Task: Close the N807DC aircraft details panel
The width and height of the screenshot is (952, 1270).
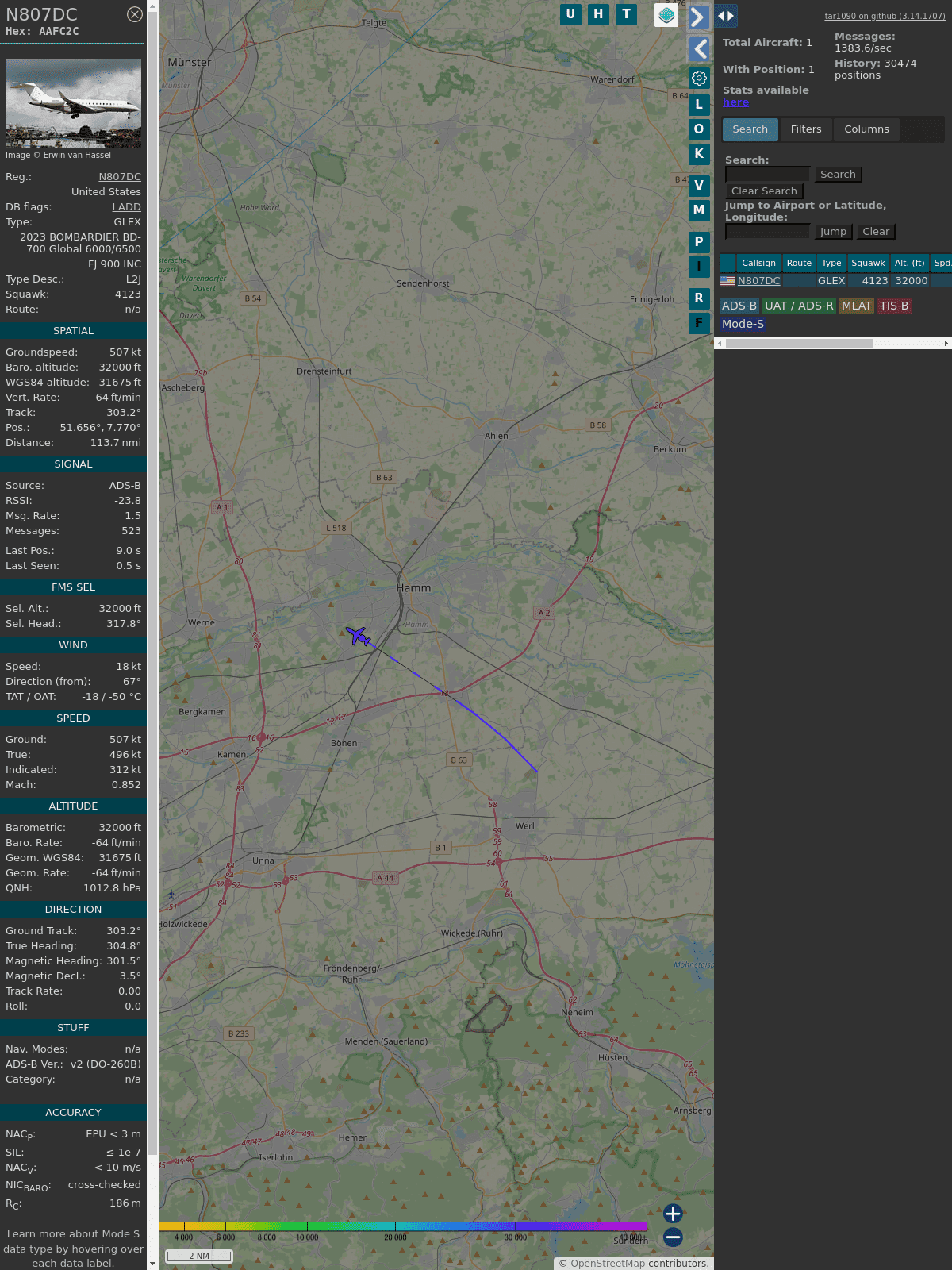Action: [x=135, y=14]
